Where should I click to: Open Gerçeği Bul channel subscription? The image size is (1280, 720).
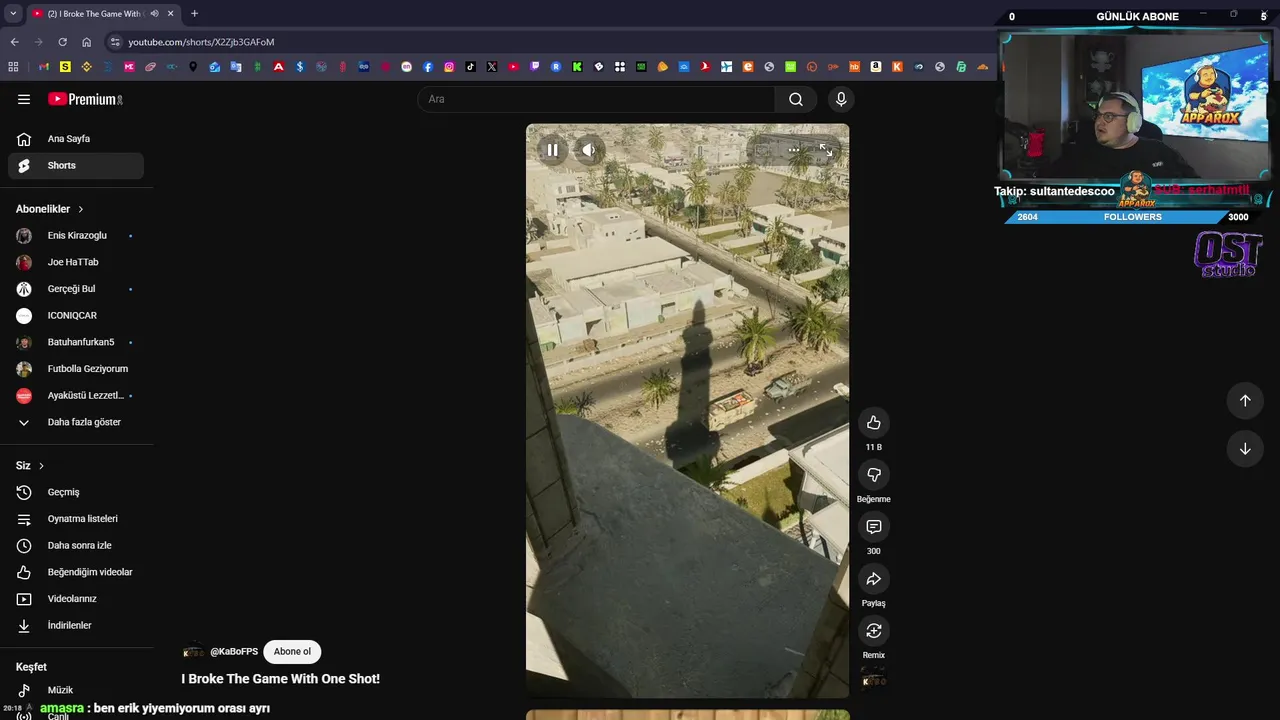point(76,289)
